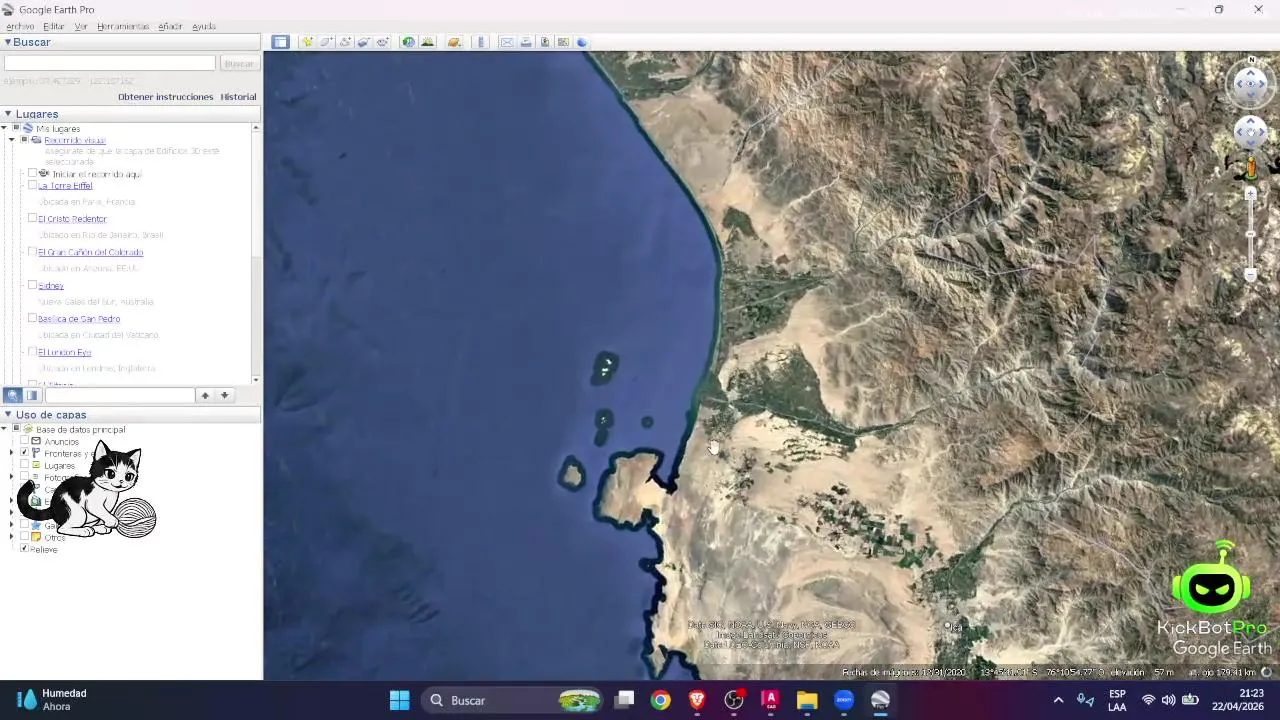1280x720 pixels.
Task: Check the El London Eye checkbox
Action: tap(32, 351)
